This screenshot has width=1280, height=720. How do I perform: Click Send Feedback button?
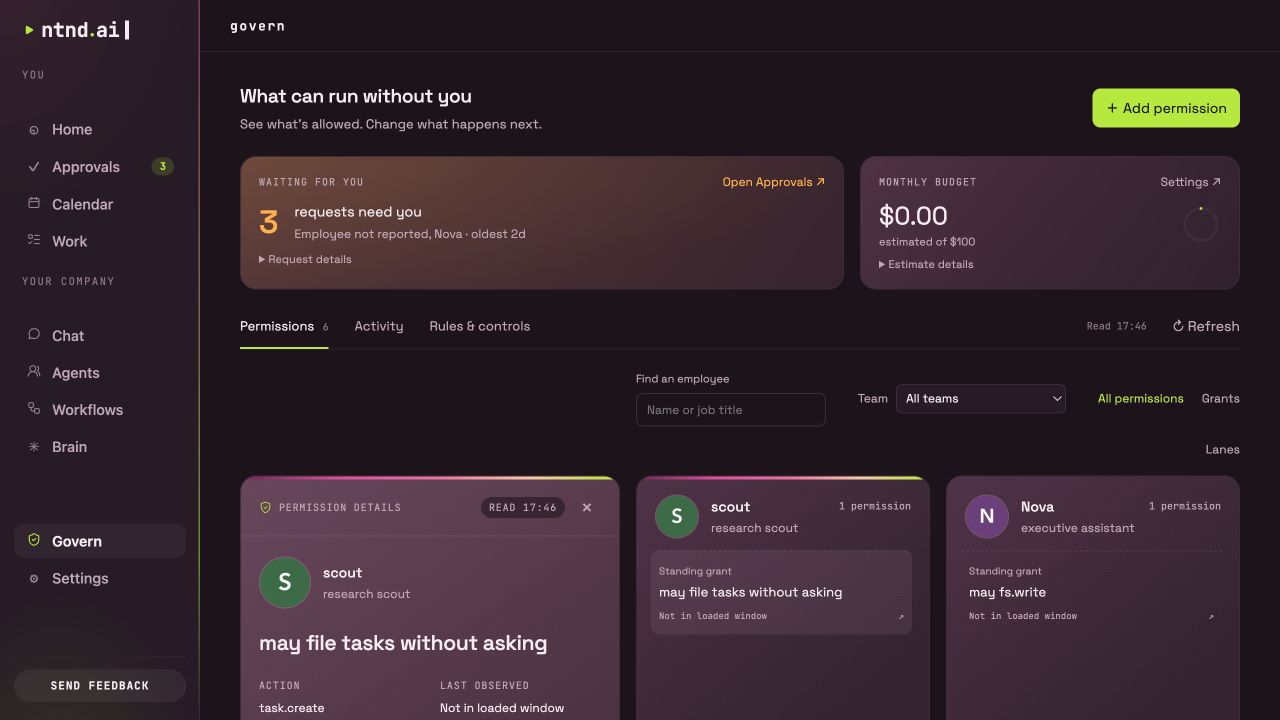click(100, 686)
